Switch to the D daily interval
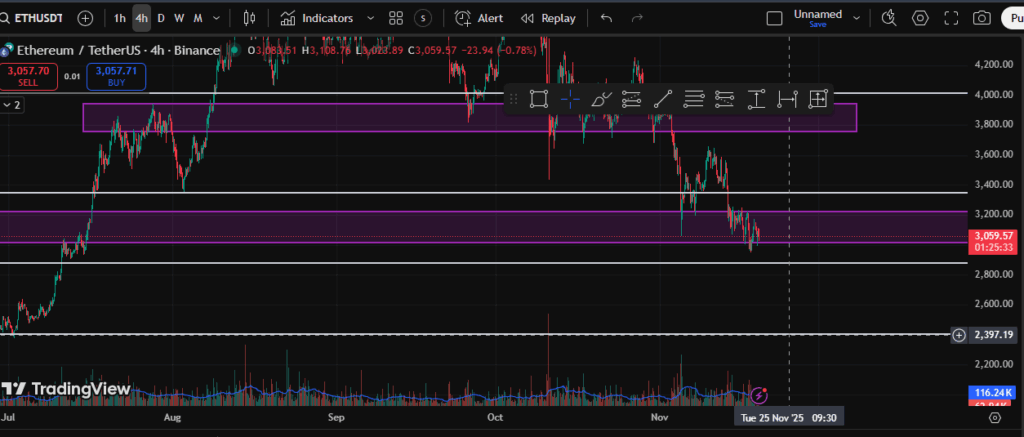1024x437 pixels. pyautogui.click(x=161, y=18)
